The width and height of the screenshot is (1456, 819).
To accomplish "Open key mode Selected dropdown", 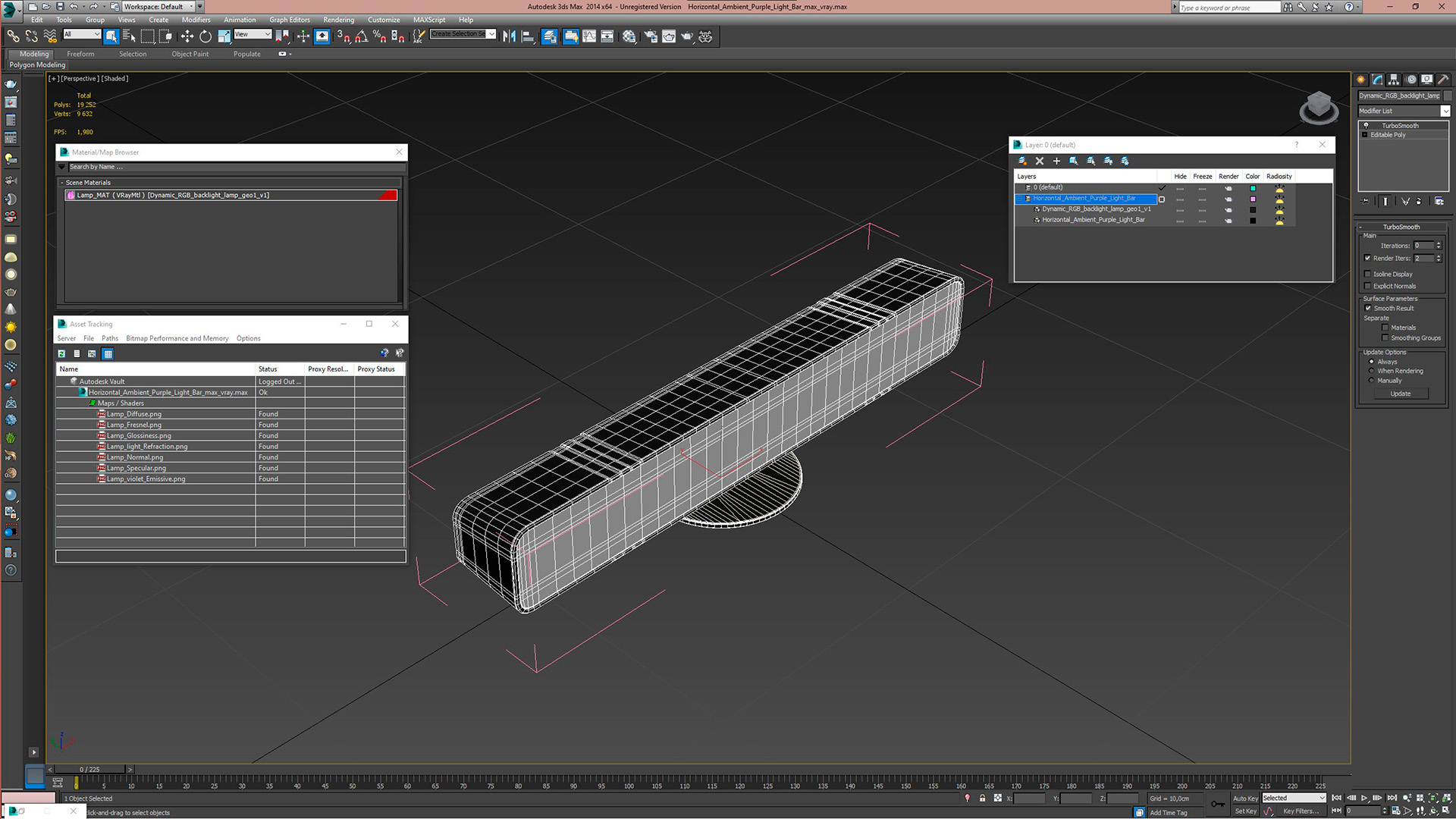I will [x=1294, y=798].
